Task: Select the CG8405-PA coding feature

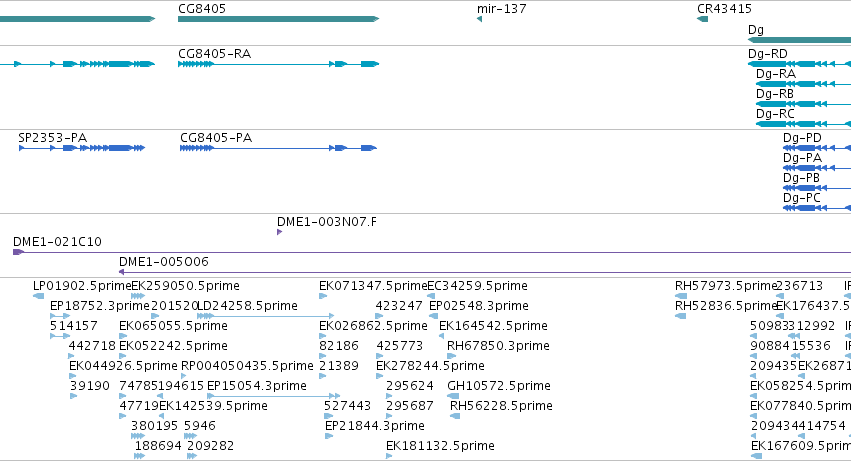Action: coord(278,148)
